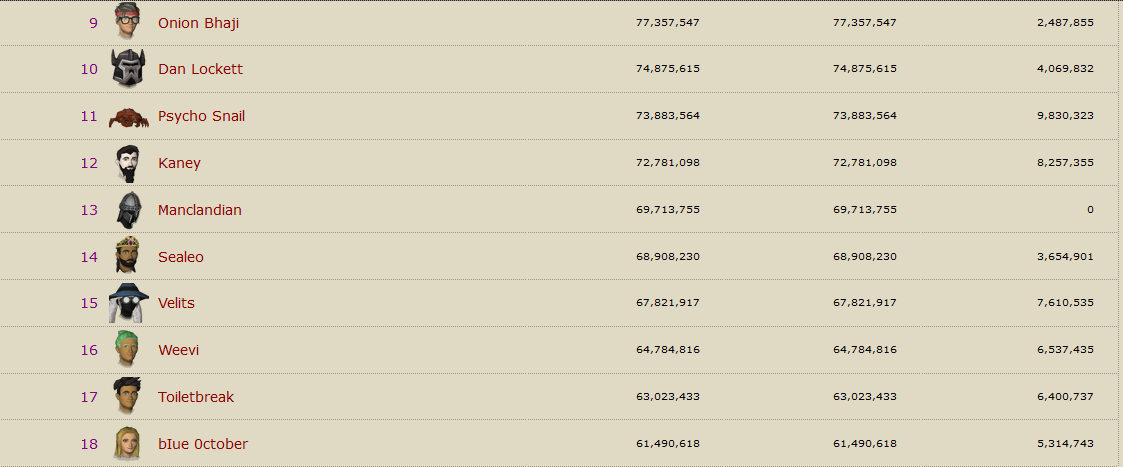The height and width of the screenshot is (467, 1123).
Task: Click Sealeo's crowned avatar
Action: [x=128, y=257]
